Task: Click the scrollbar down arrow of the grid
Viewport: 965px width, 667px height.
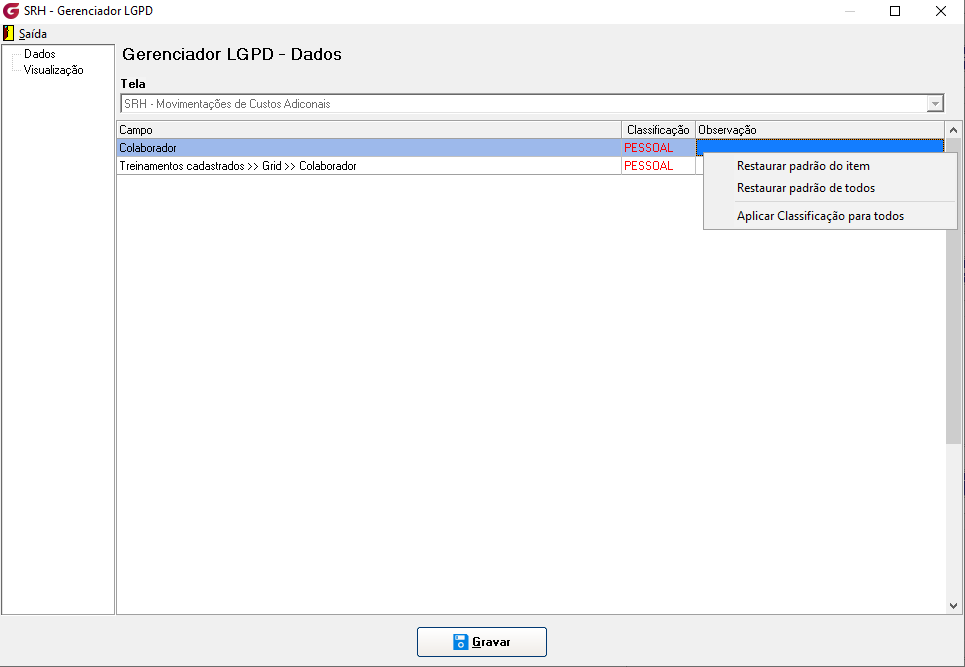Action: click(x=953, y=606)
